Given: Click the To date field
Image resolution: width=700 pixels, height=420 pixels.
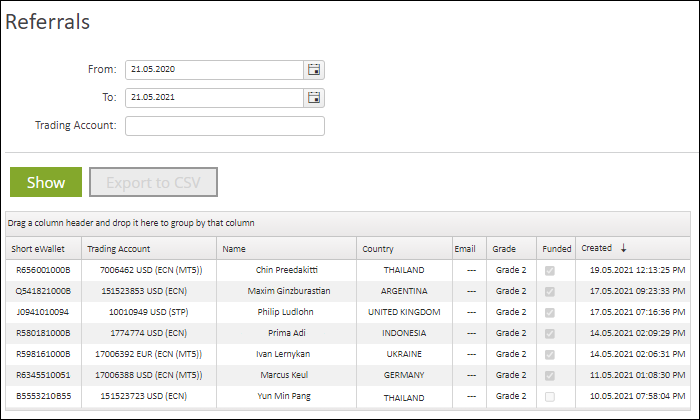Looking at the screenshot, I should (x=214, y=98).
